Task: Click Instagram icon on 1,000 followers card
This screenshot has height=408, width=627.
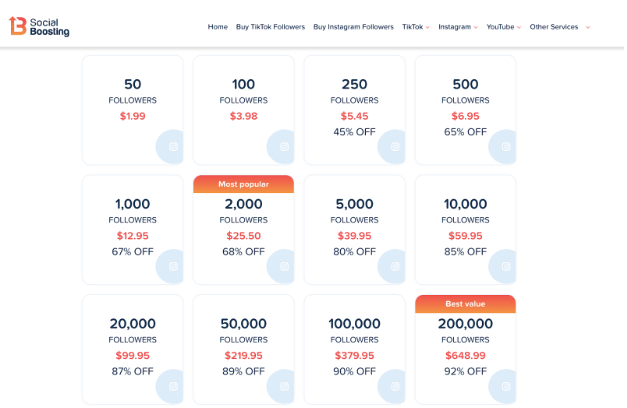Action: (x=173, y=266)
